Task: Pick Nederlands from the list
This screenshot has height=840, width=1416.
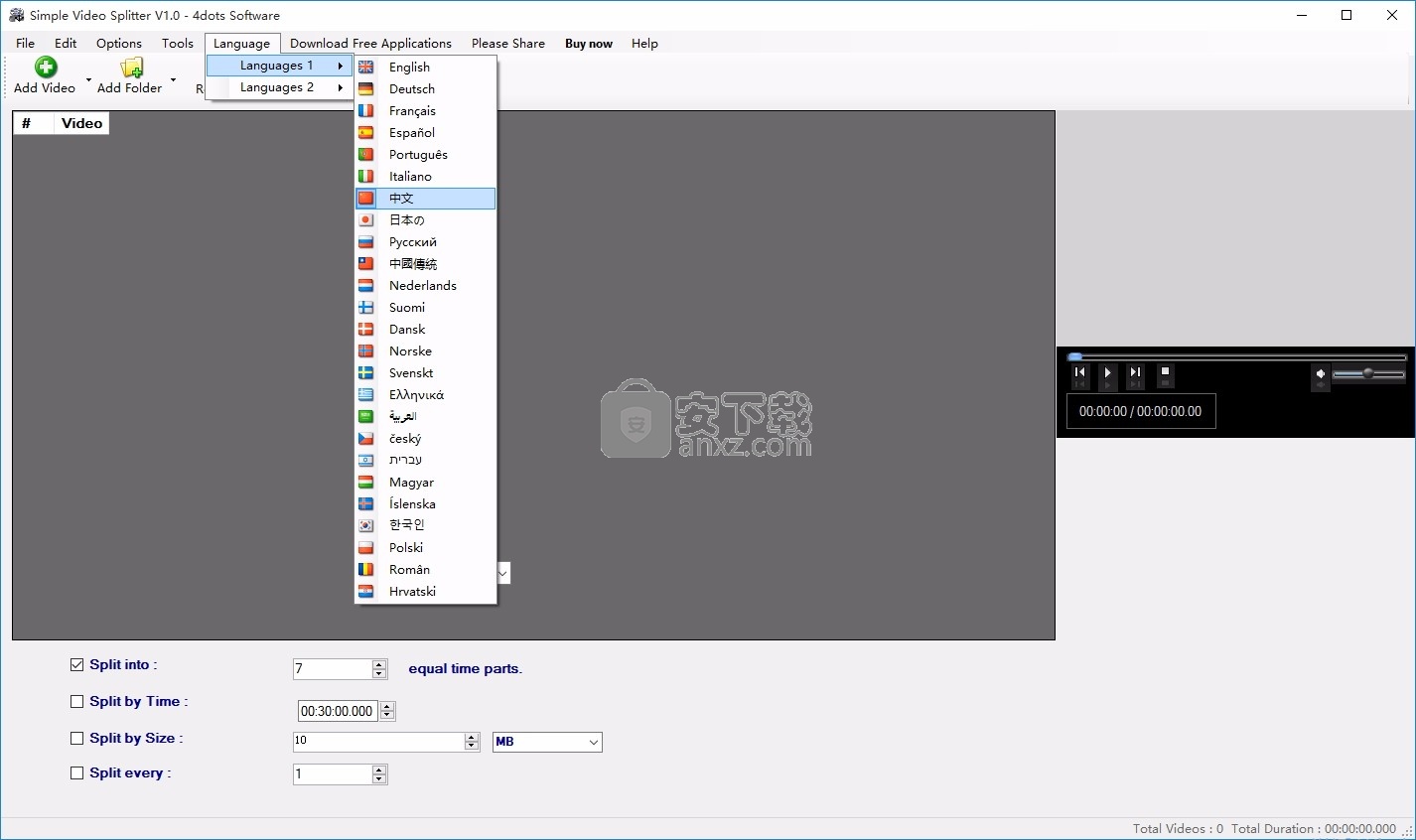Action: (x=425, y=285)
